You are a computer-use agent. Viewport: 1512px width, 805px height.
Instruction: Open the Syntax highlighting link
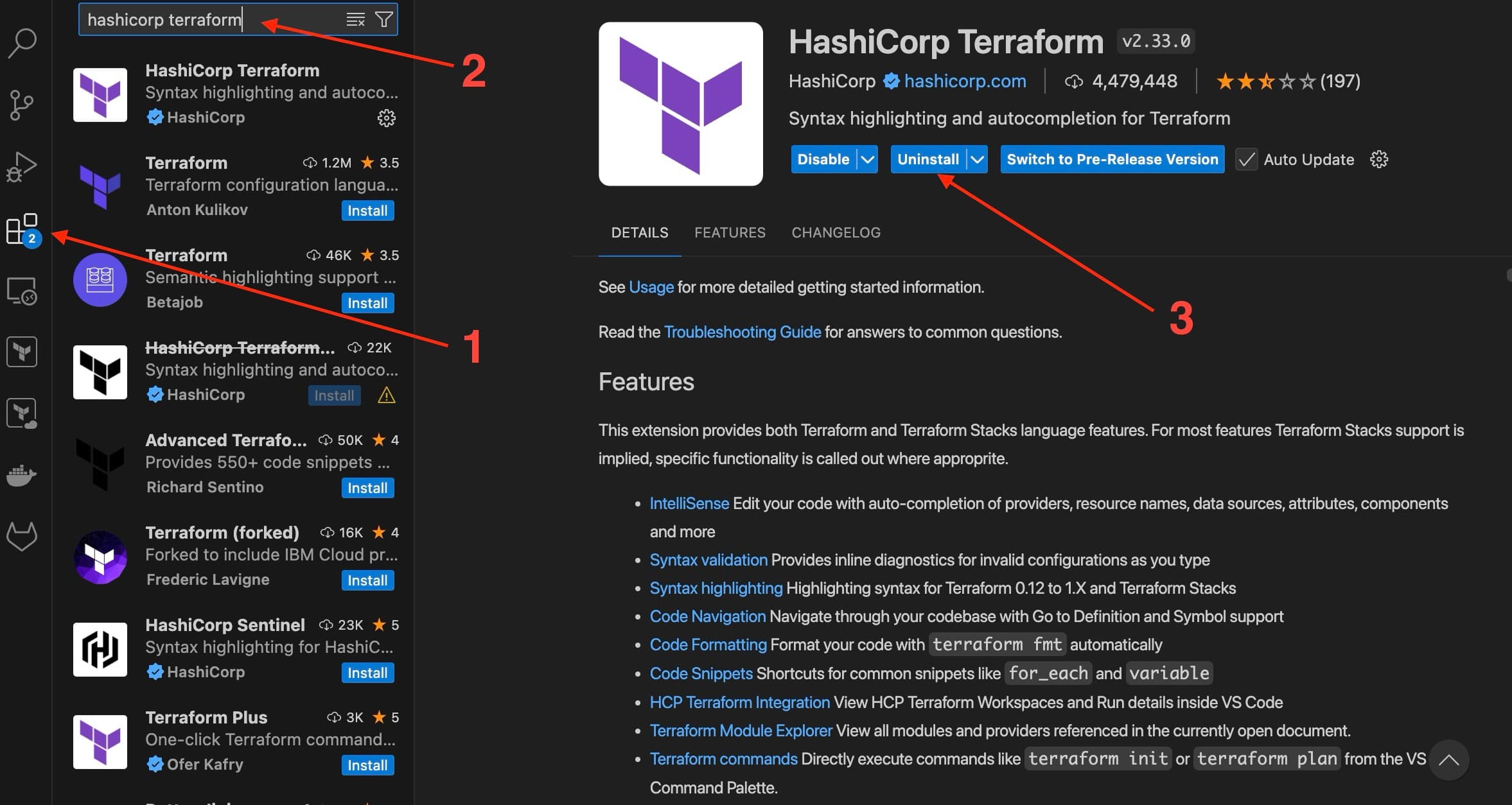(x=716, y=588)
